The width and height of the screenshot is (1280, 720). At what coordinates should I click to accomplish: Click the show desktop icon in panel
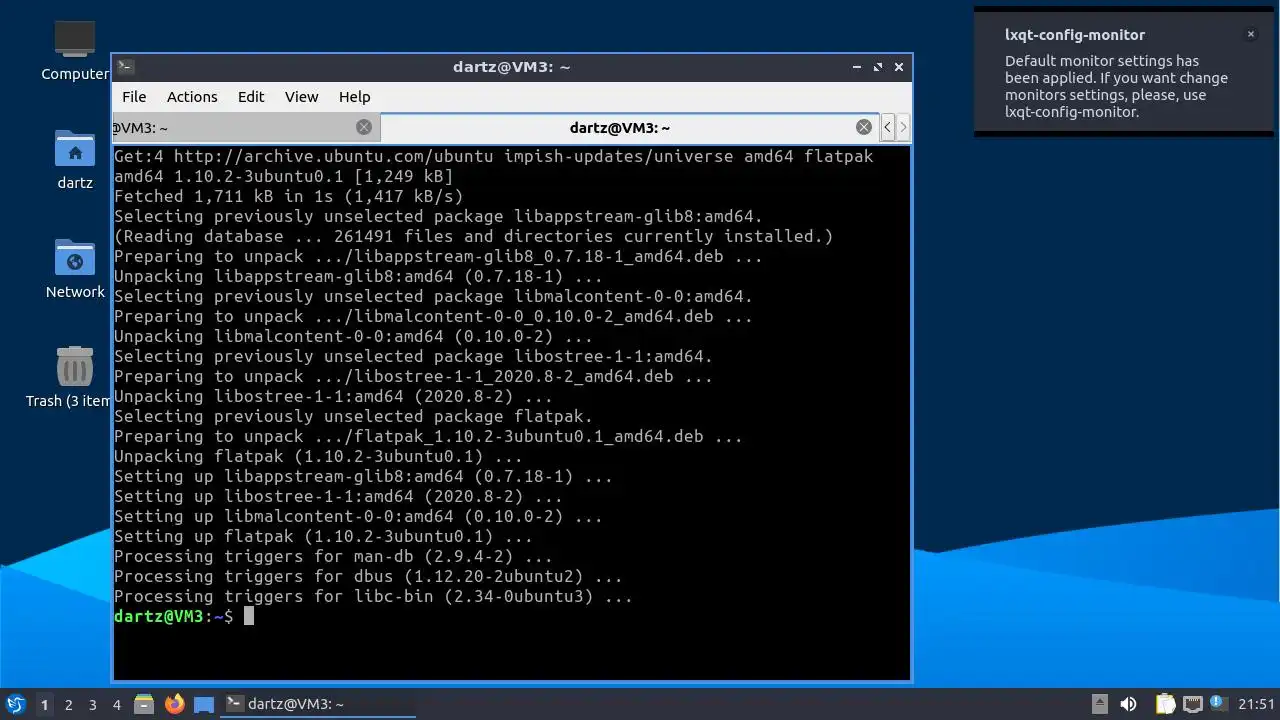point(204,704)
